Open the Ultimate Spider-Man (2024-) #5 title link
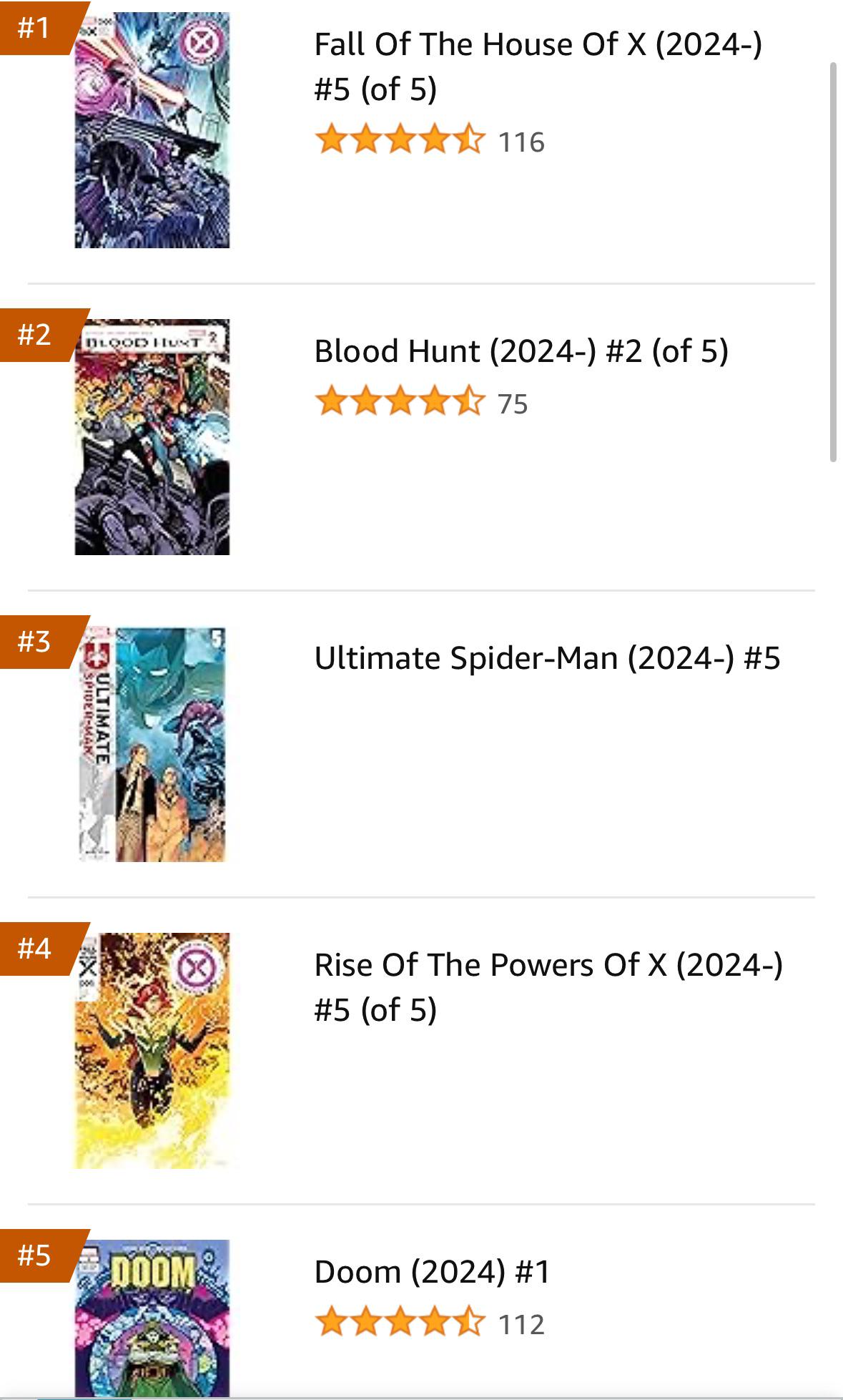Image resolution: width=843 pixels, height=1400 pixels. tap(547, 658)
